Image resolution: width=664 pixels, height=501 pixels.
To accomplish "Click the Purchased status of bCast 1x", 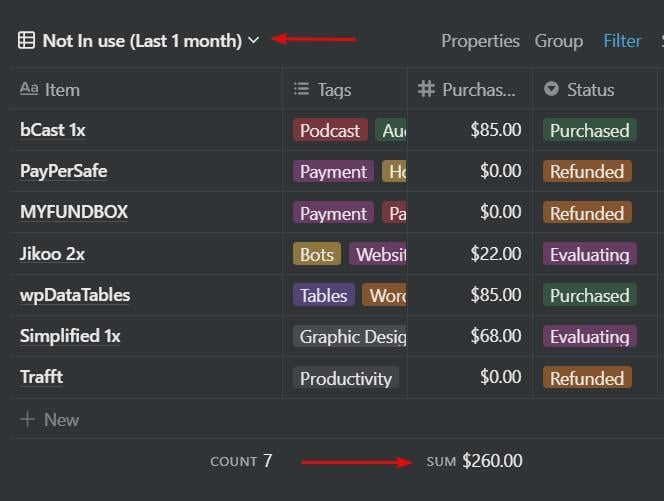I will [589, 130].
